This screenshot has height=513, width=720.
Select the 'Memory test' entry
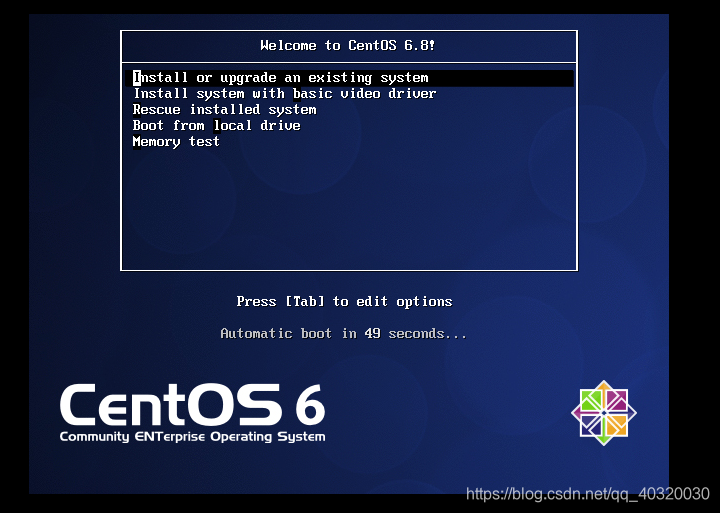[176, 141]
